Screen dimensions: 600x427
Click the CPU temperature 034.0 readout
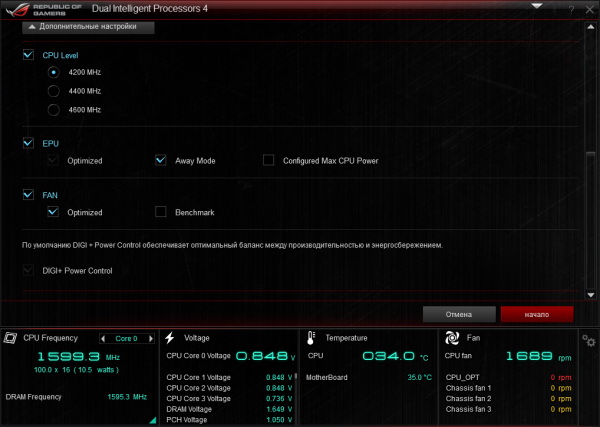395,356
